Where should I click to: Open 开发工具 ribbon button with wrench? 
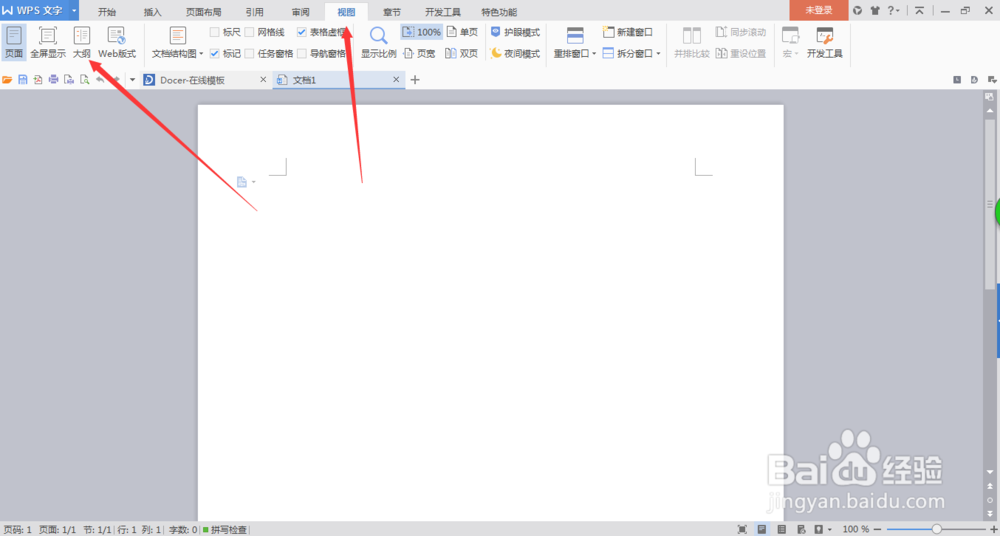[x=825, y=43]
